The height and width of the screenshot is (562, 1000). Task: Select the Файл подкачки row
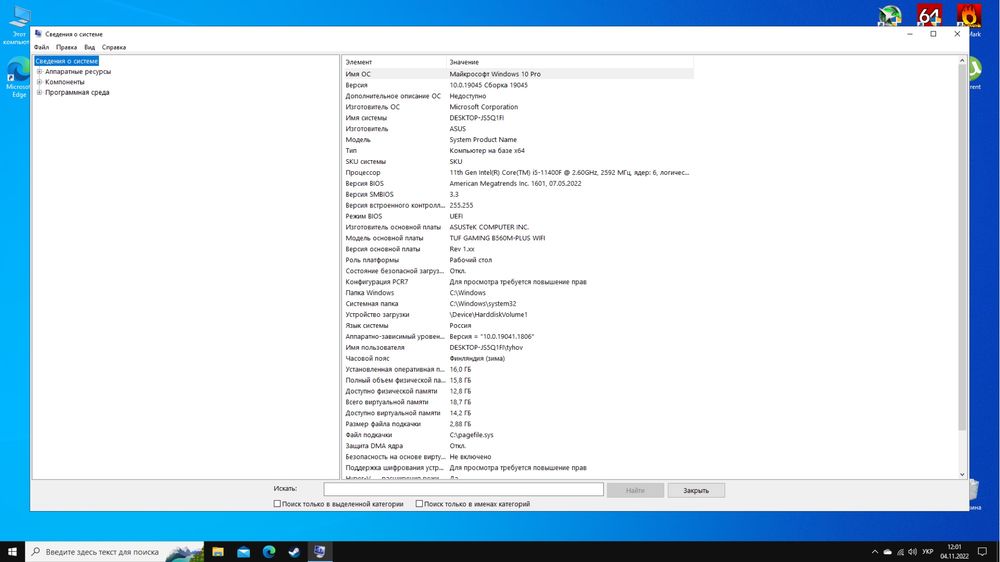517,434
